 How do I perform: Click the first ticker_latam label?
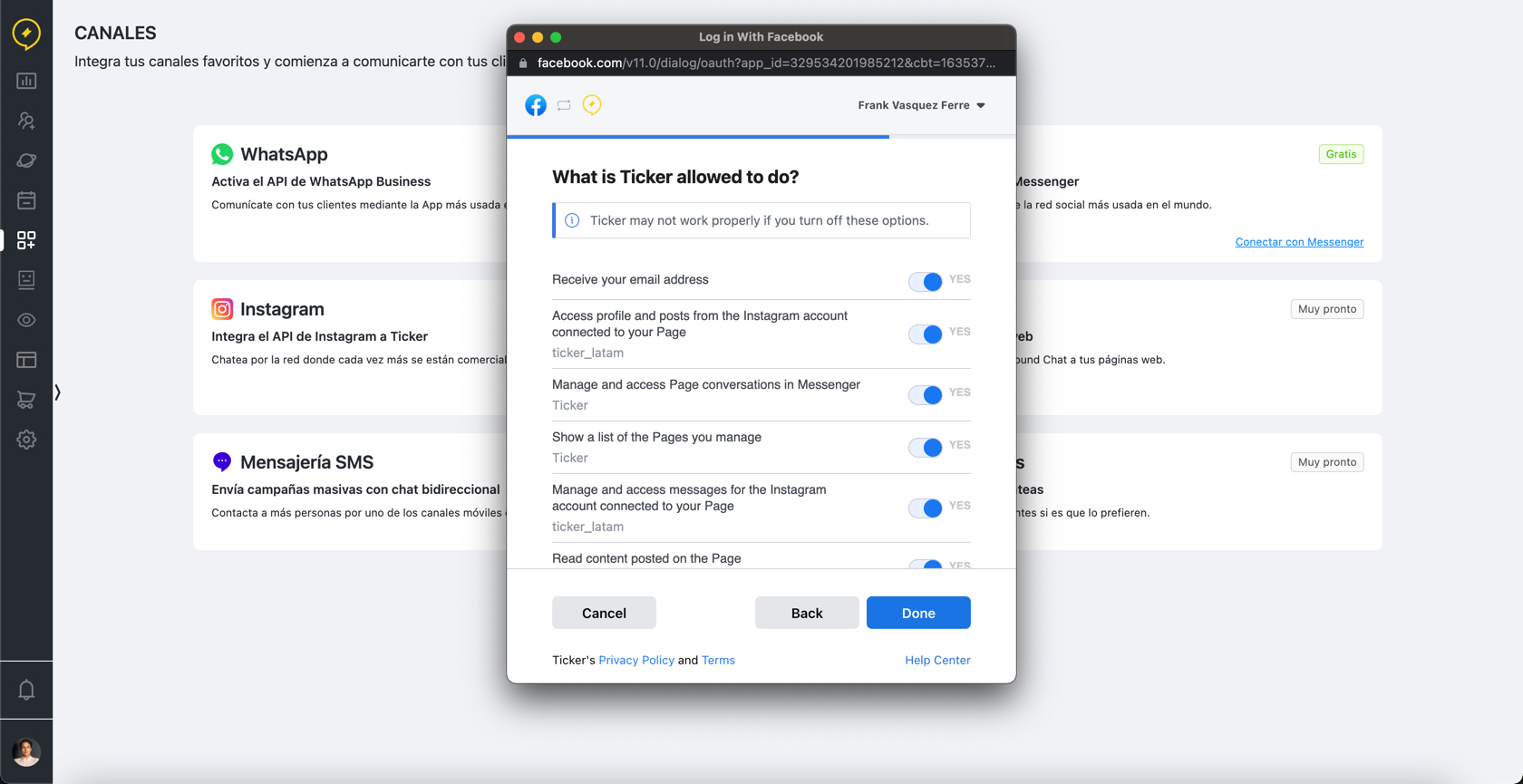(x=587, y=353)
